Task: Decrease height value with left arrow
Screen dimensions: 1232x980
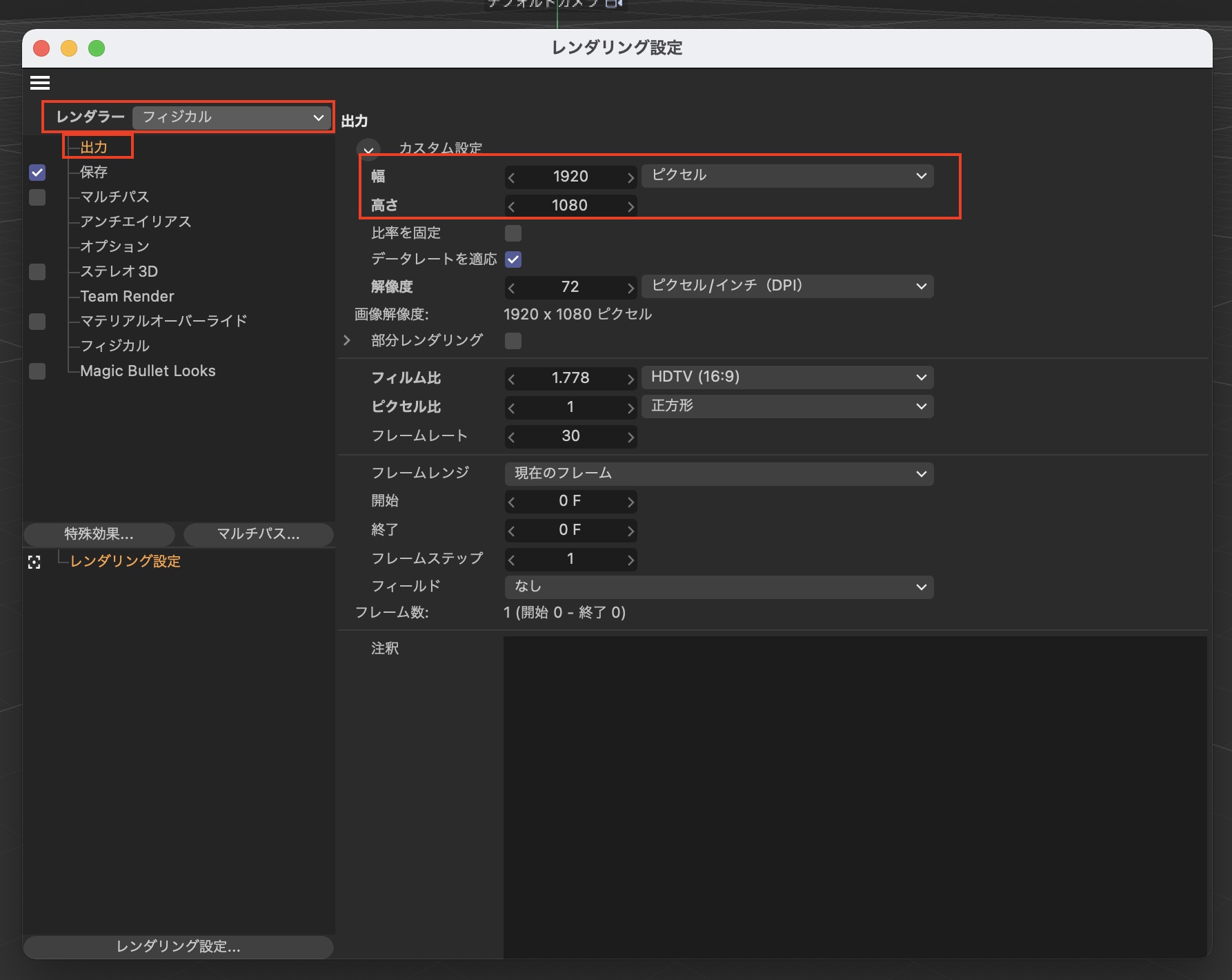Action: 511,206
